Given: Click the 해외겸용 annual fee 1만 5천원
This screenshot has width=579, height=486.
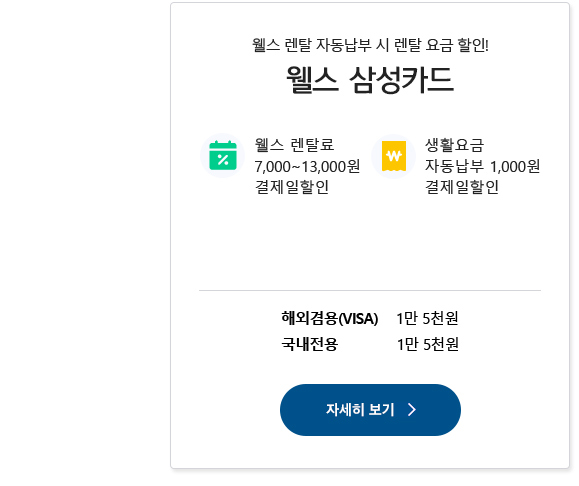Looking at the screenshot, I should (427, 318).
